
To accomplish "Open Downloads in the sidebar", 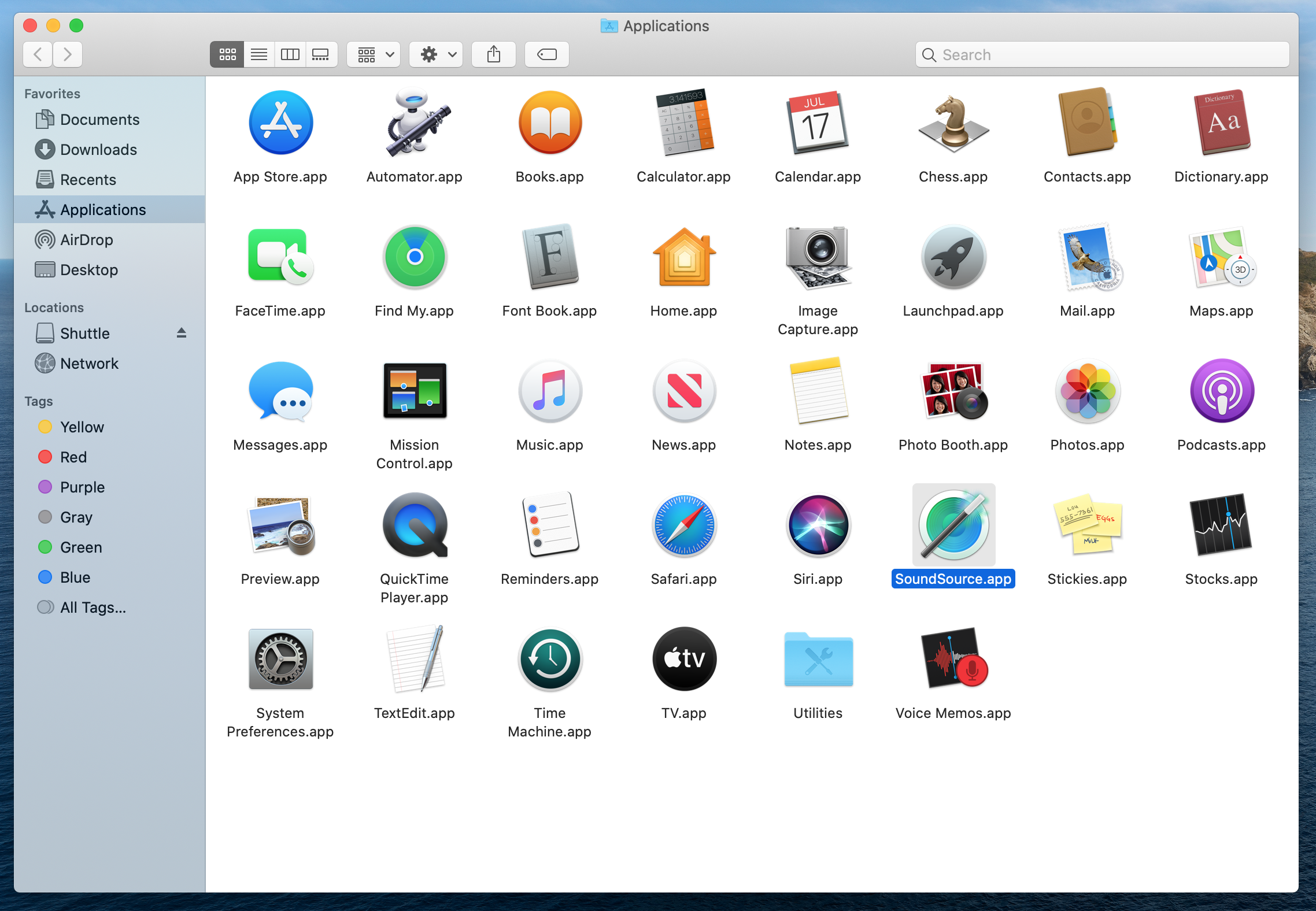I will [109, 150].
